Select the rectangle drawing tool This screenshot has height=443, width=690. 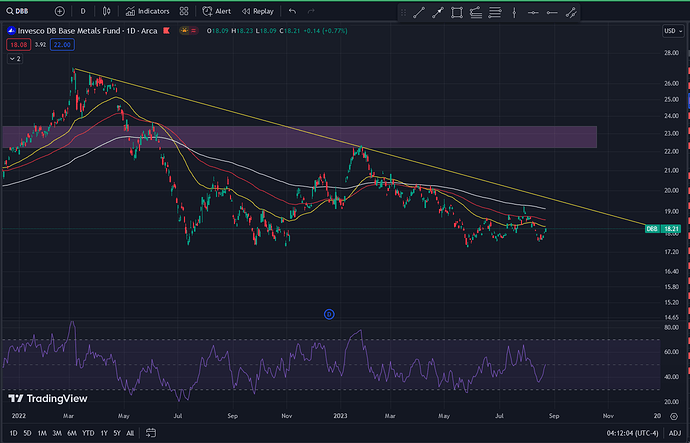click(x=456, y=12)
